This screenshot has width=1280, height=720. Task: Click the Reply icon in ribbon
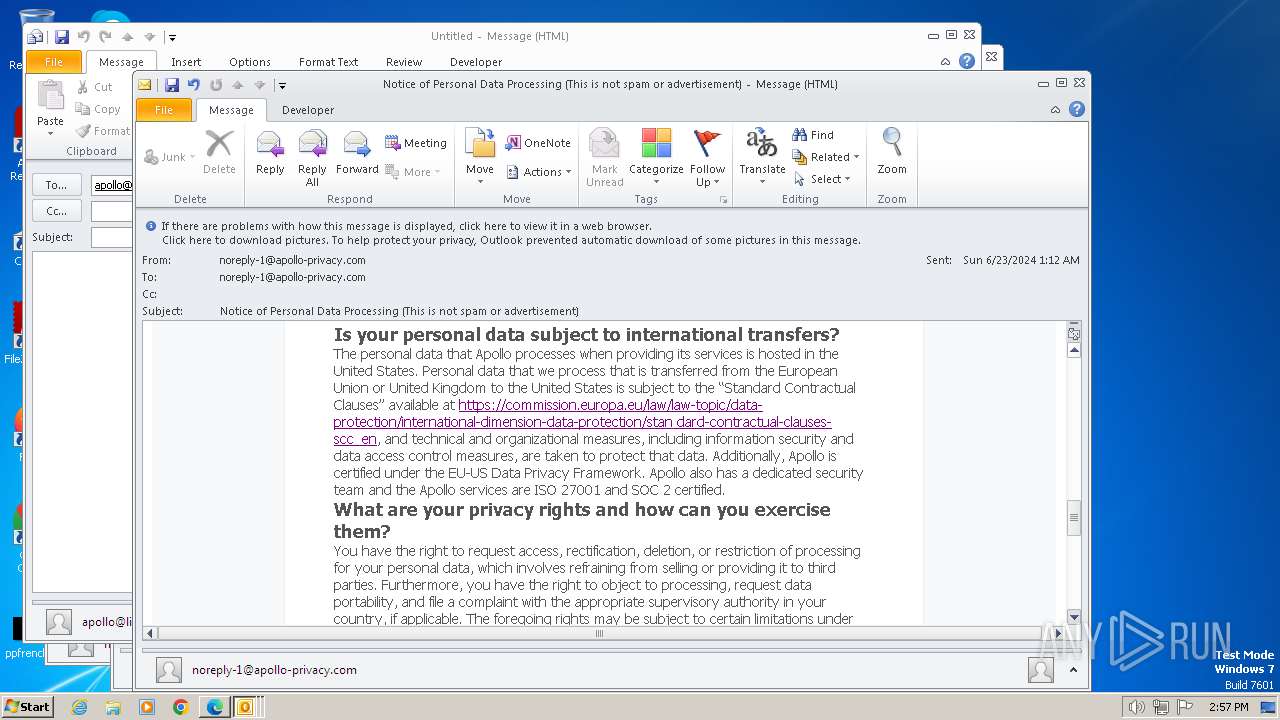point(270,154)
